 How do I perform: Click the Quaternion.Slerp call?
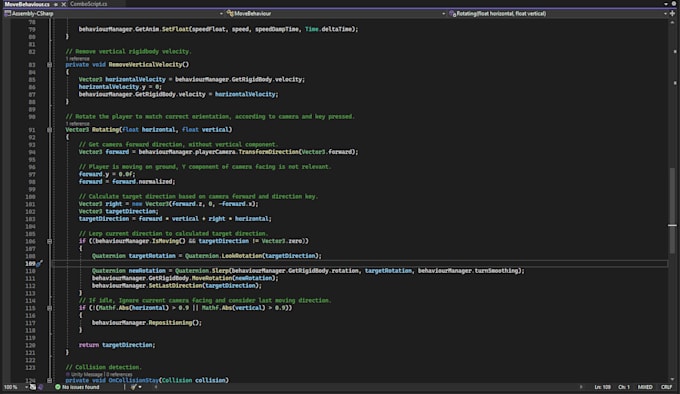pyautogui.click(x=202, y=271)
